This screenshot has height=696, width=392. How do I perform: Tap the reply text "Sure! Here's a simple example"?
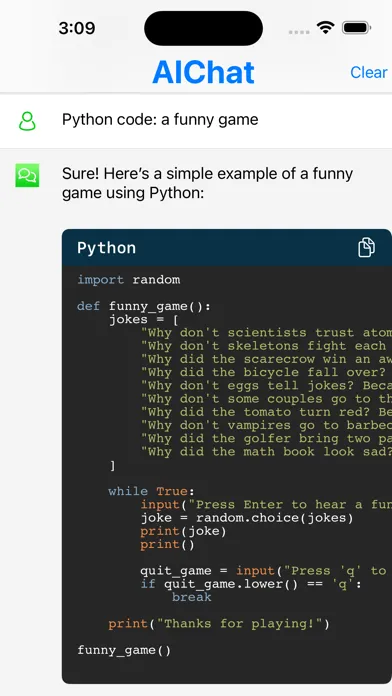(207, 183)
